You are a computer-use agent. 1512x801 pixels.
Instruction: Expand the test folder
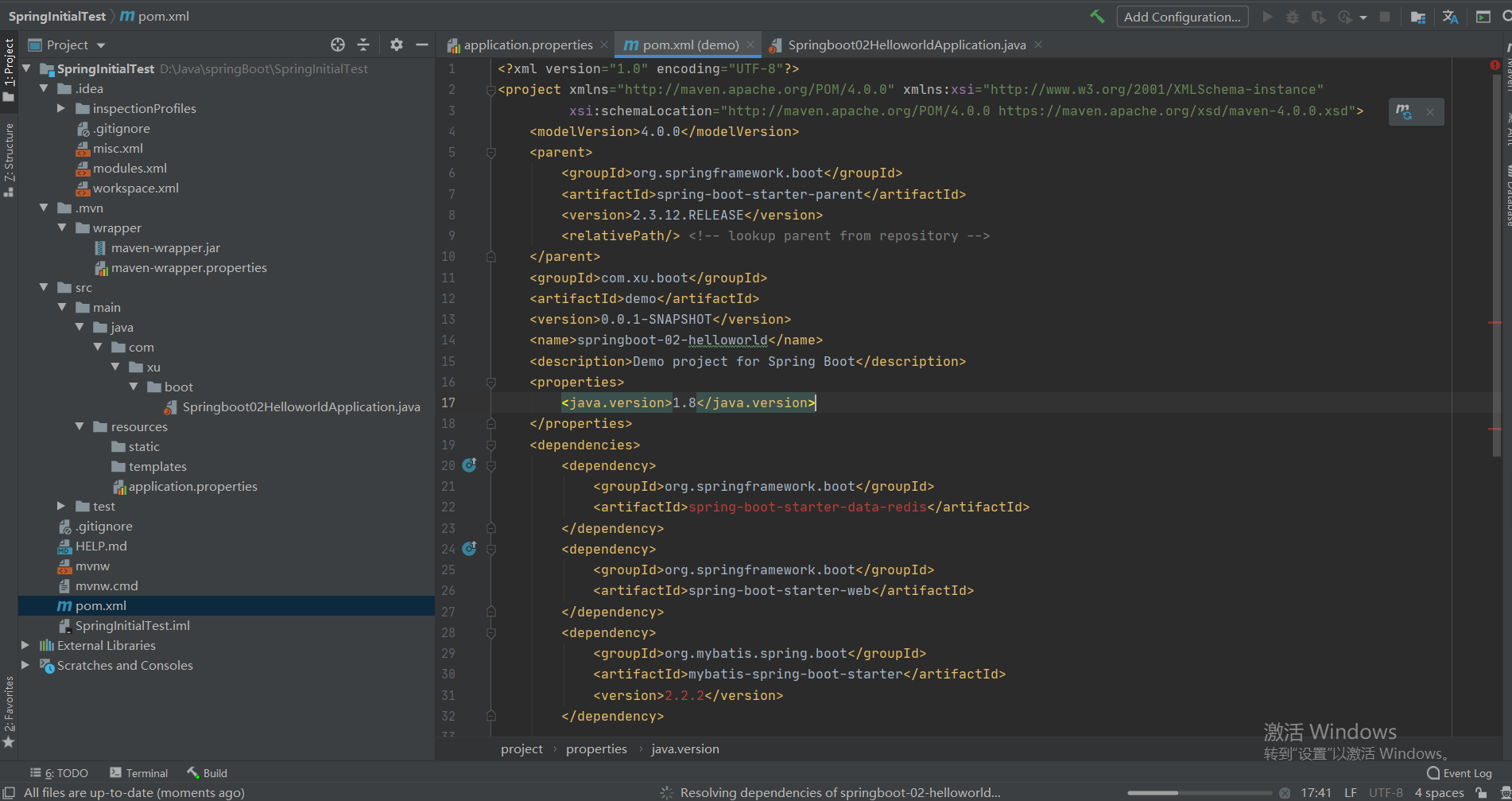[x=61, y=506]
